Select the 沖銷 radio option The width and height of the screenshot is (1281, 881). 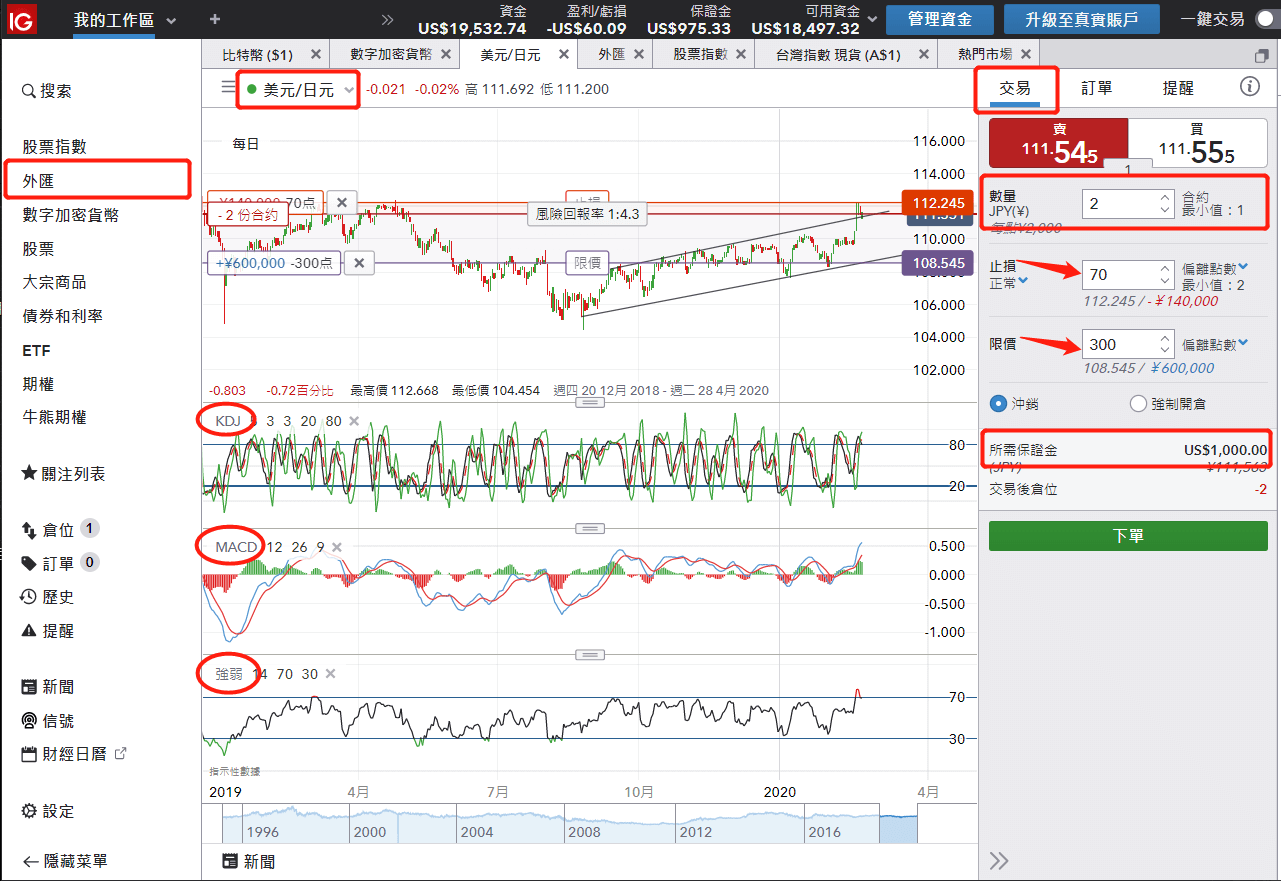[998, 404]
